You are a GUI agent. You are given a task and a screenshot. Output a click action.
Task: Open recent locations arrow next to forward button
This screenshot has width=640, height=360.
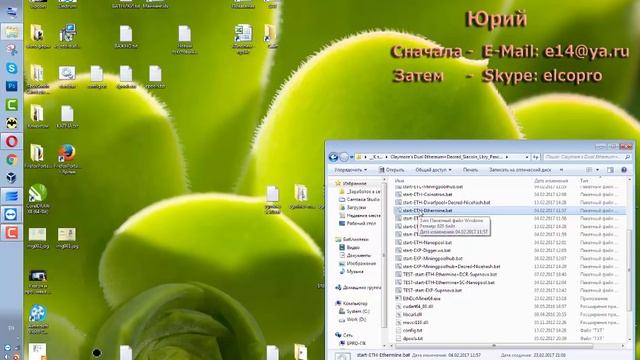[351, 157]
